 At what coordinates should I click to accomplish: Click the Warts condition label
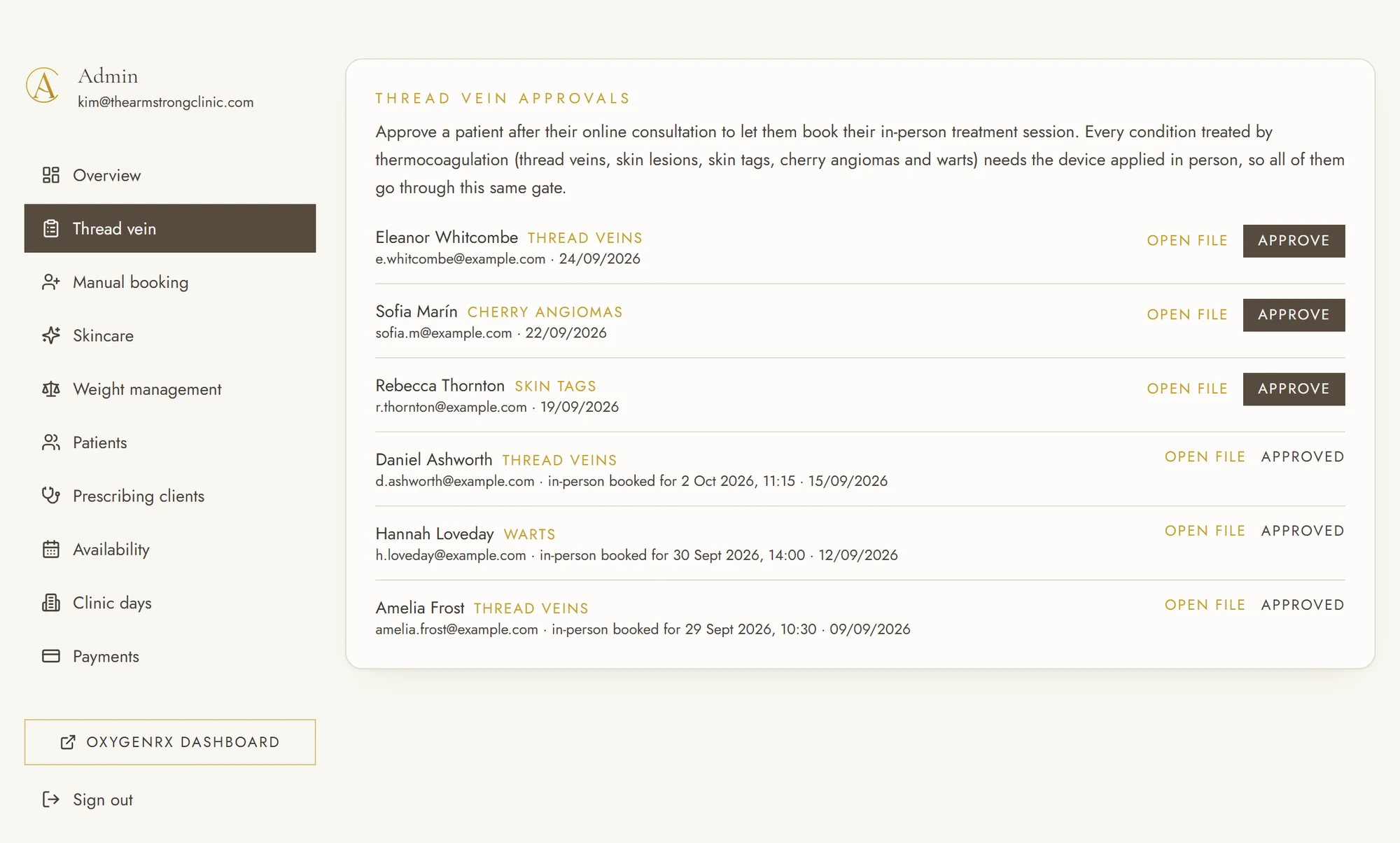[x=529, y=535]
